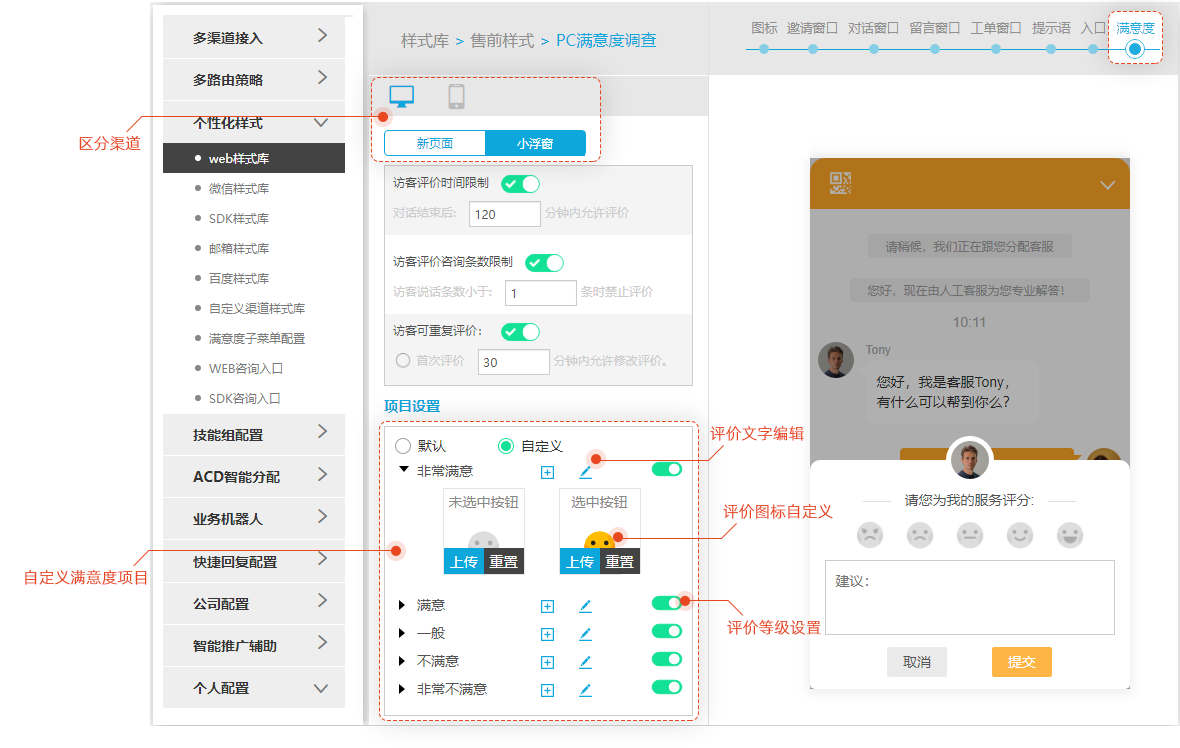Choose the laughing face rating emoji
This screenshot has height=748, width=1180.
[1069, 535]
